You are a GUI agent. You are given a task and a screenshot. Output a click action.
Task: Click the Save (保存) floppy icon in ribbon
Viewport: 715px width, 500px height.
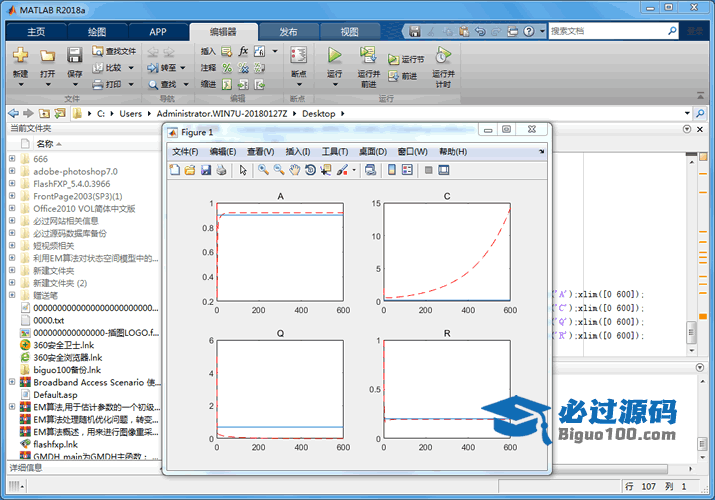(74, 55)
